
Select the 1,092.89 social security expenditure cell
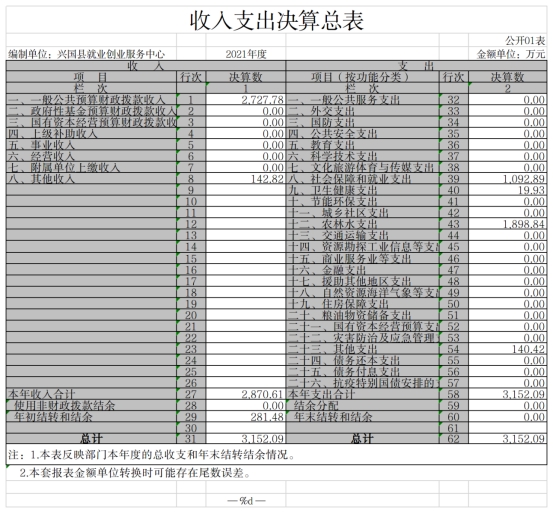508,179
